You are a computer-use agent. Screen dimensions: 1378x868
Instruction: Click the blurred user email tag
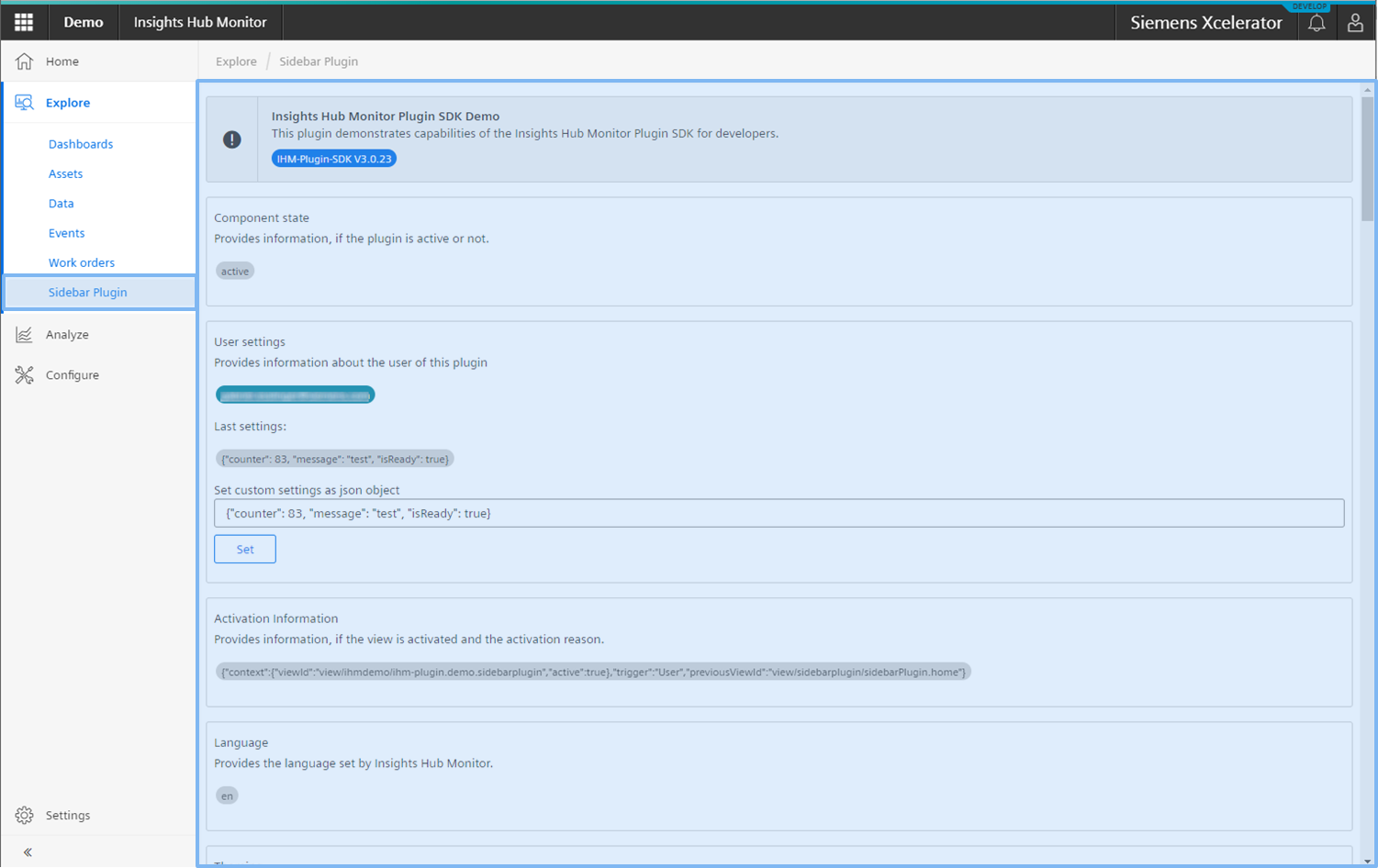tap(296, 395)
